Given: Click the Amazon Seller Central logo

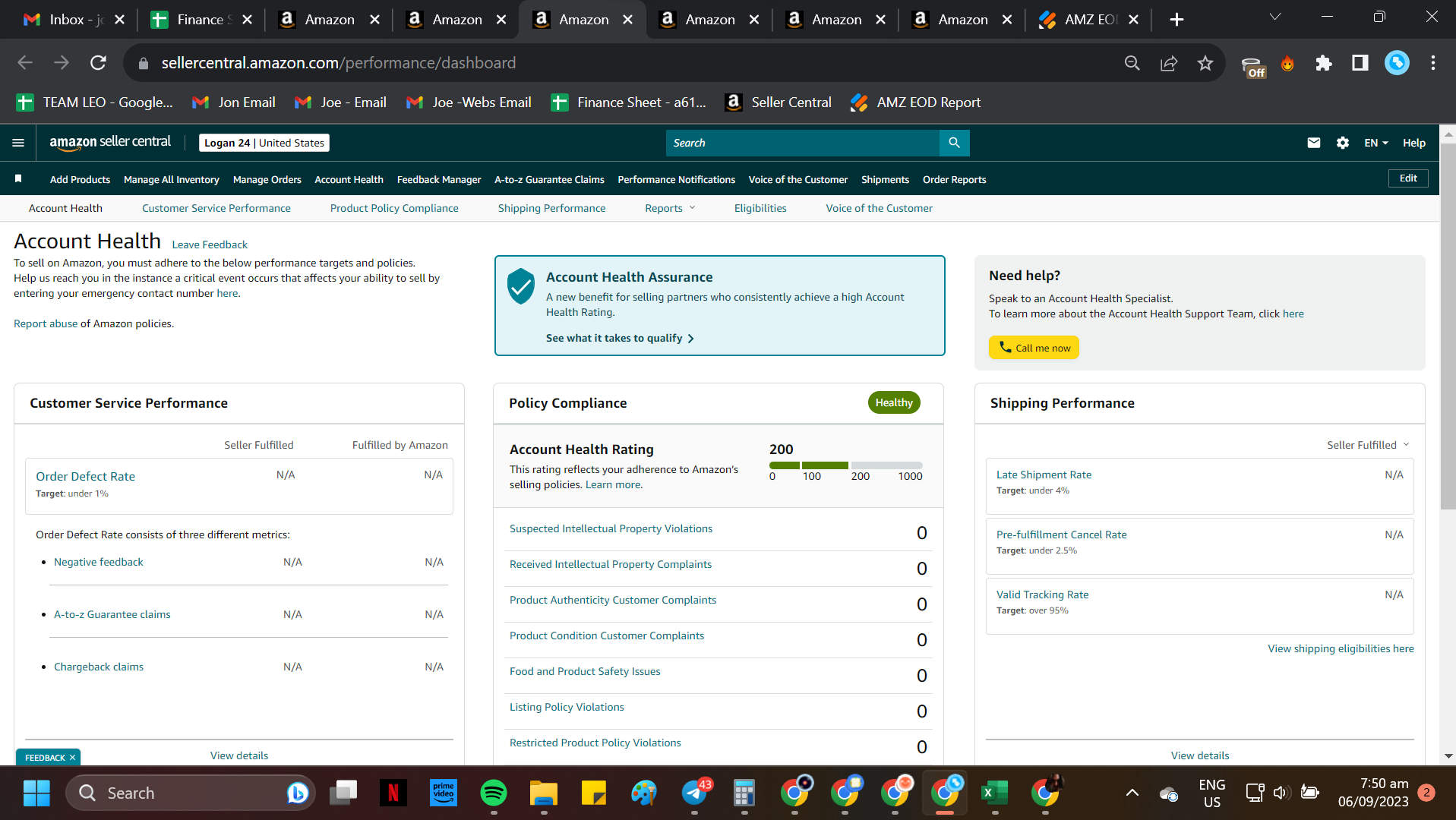Looking at the screenshot, I should [x=110, y=142].
